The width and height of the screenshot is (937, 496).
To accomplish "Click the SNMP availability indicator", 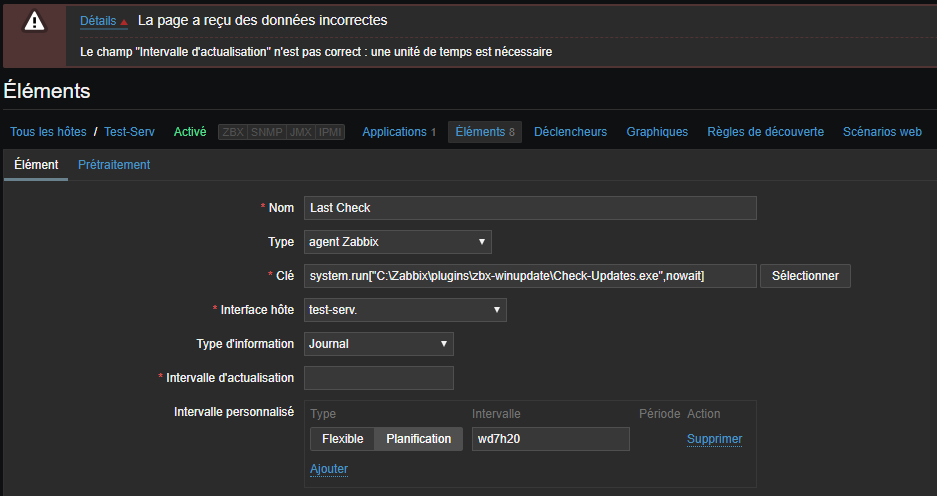I will pos(266,132).
